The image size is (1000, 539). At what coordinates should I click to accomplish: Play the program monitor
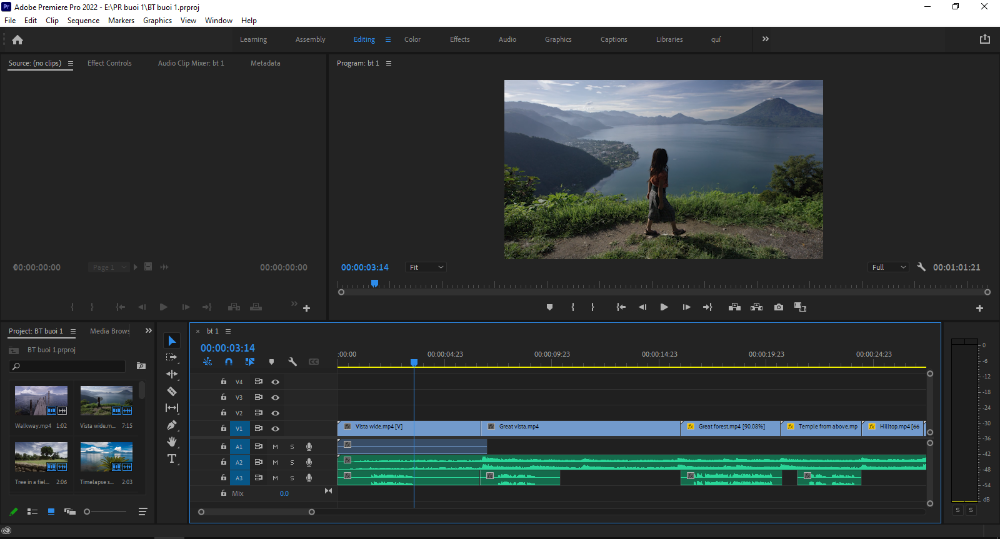(664, 307)
